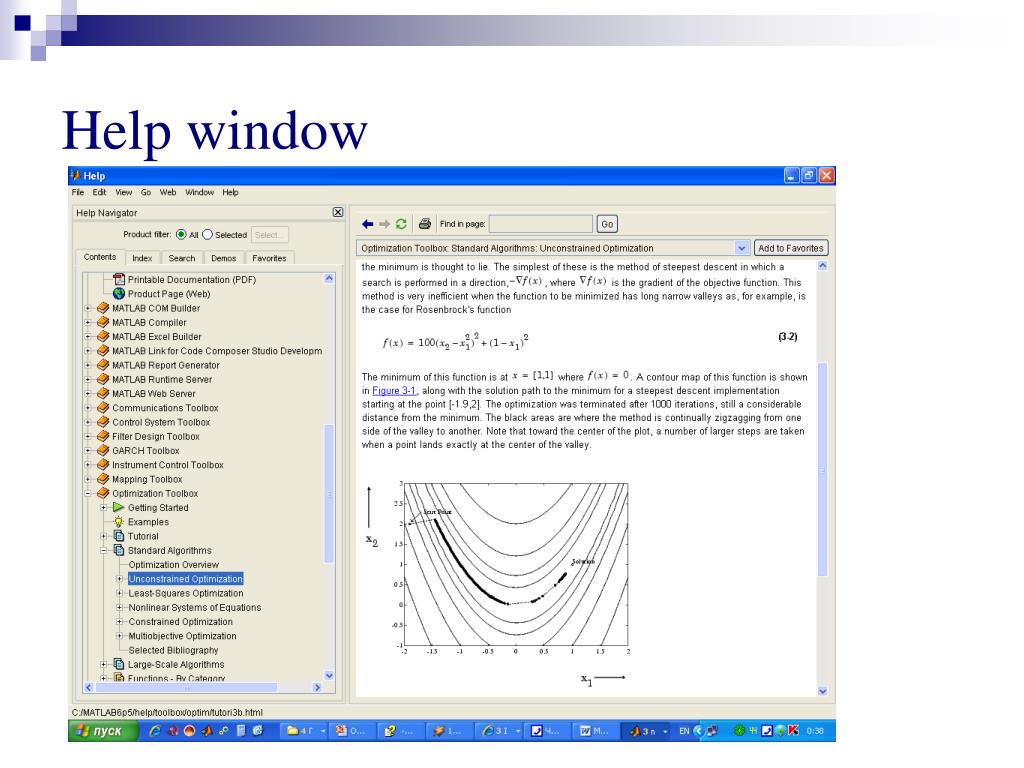Click the Add to Favorites button
This screenshot has width=1024, height=768.
[x=791, y=248]
